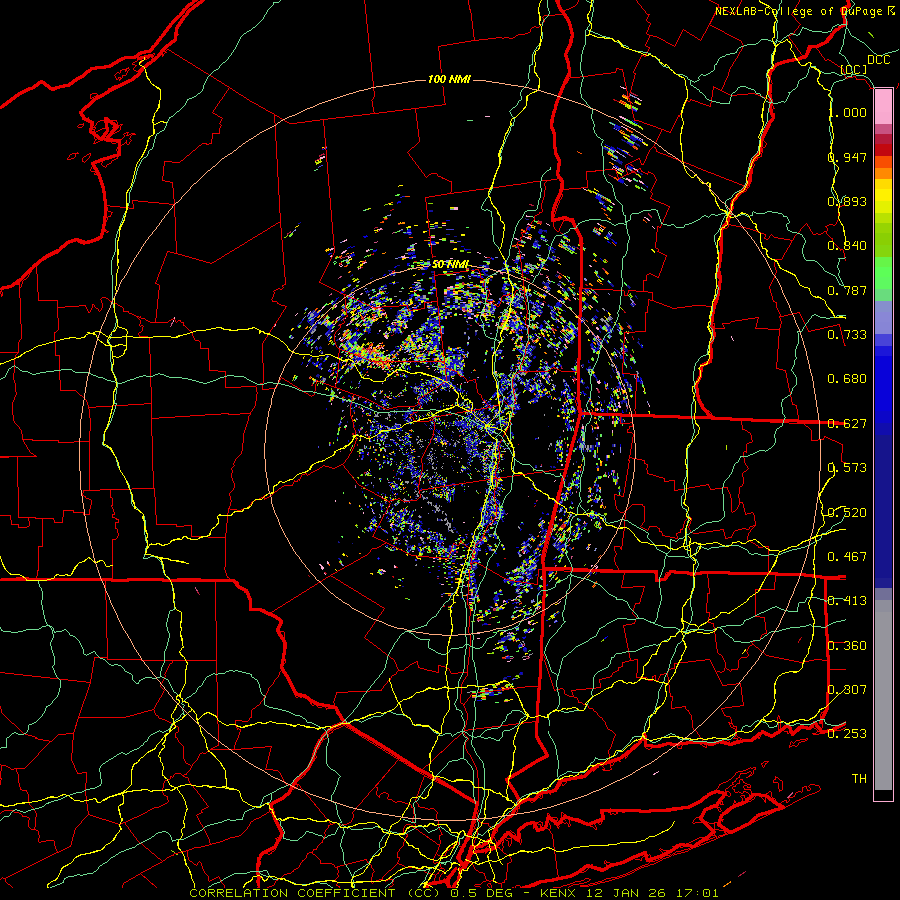Click the 1.000 scale value

[848, 112]
